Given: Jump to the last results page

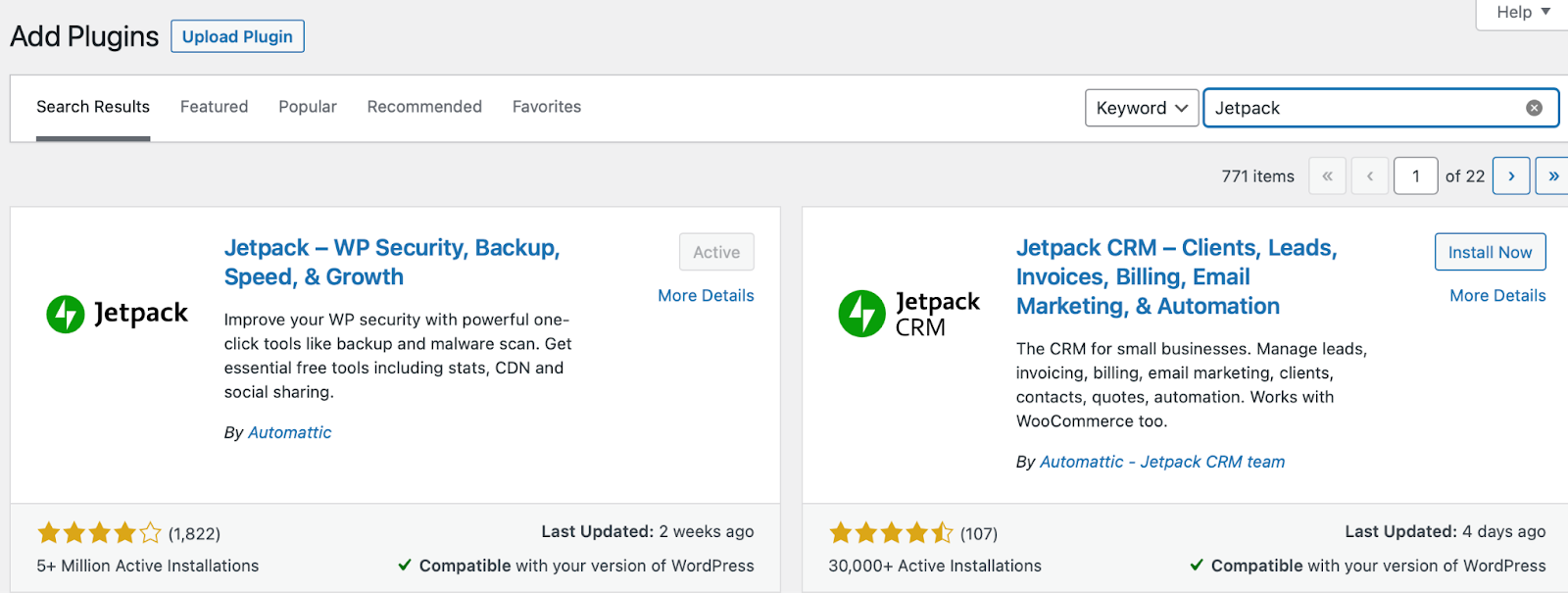Looking at the screenshot, I should pos(1552,176).
